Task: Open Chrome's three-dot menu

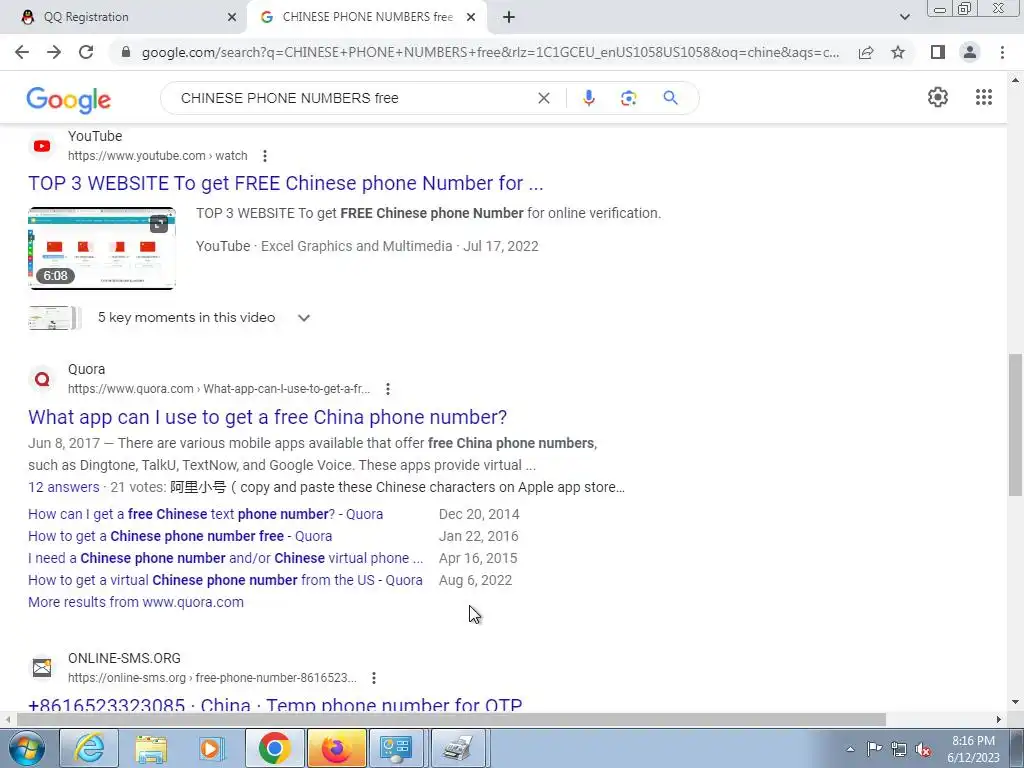Action: click(1002, 52)
